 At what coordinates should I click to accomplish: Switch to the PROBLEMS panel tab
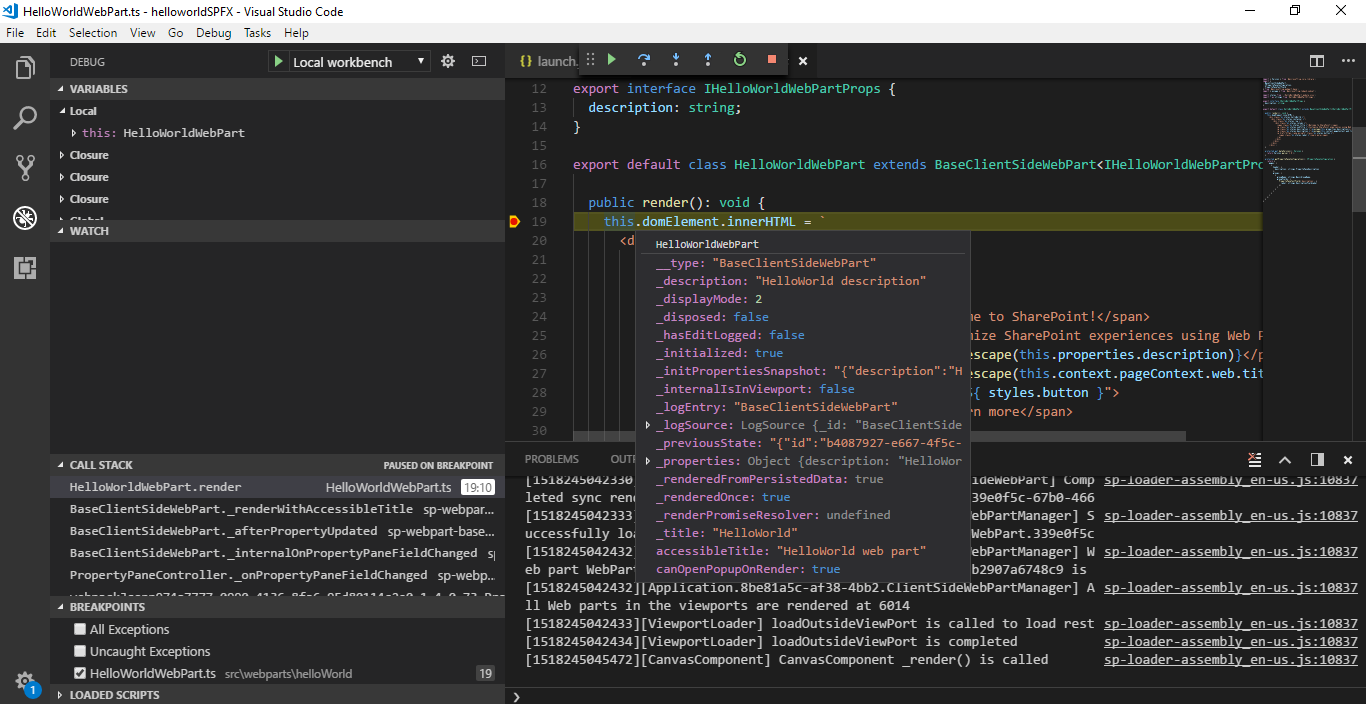552,459
